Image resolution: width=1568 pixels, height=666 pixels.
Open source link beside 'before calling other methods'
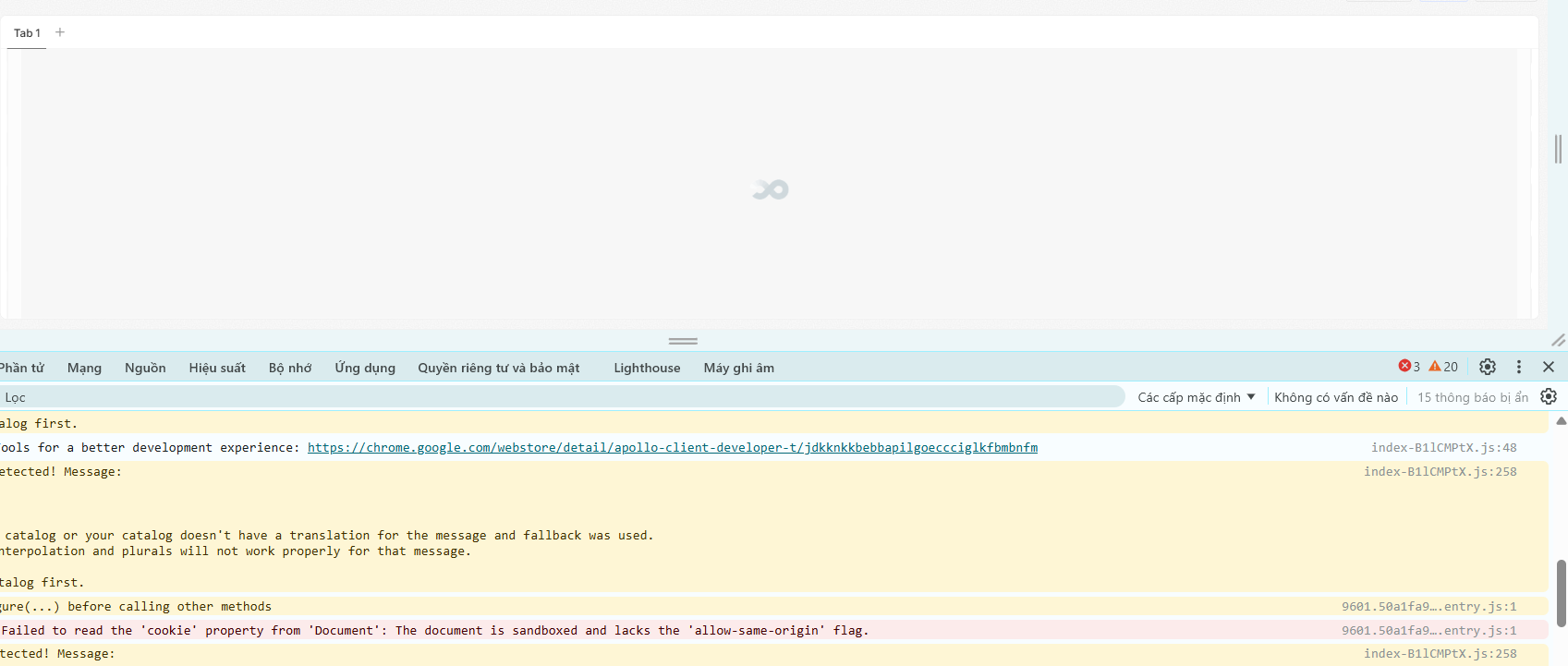coord(1429,606)
